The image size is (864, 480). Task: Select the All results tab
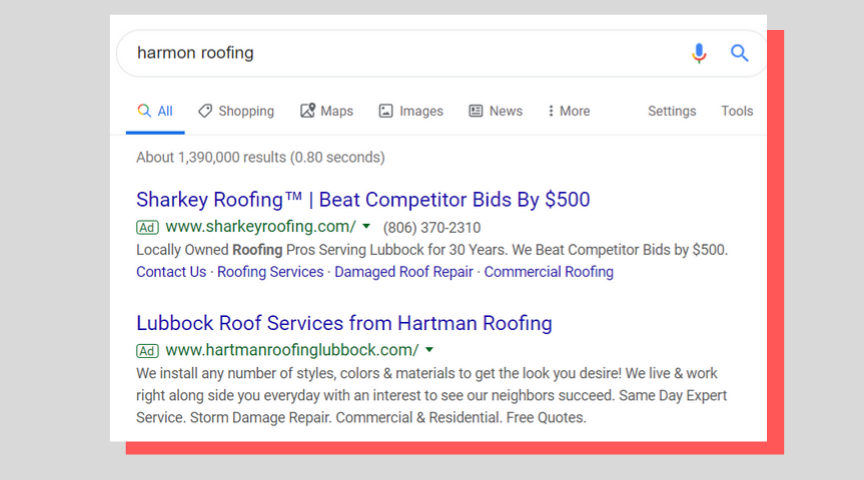155,111
